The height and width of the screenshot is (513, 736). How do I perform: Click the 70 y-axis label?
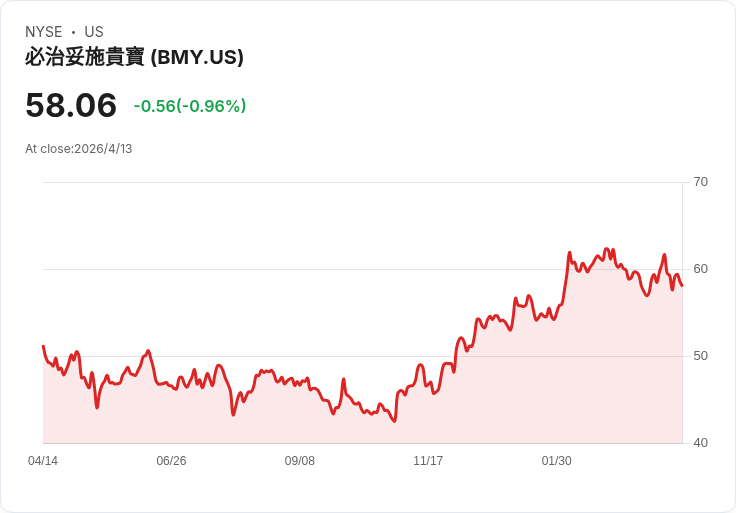pyautogui.click(x=700, y=182)
